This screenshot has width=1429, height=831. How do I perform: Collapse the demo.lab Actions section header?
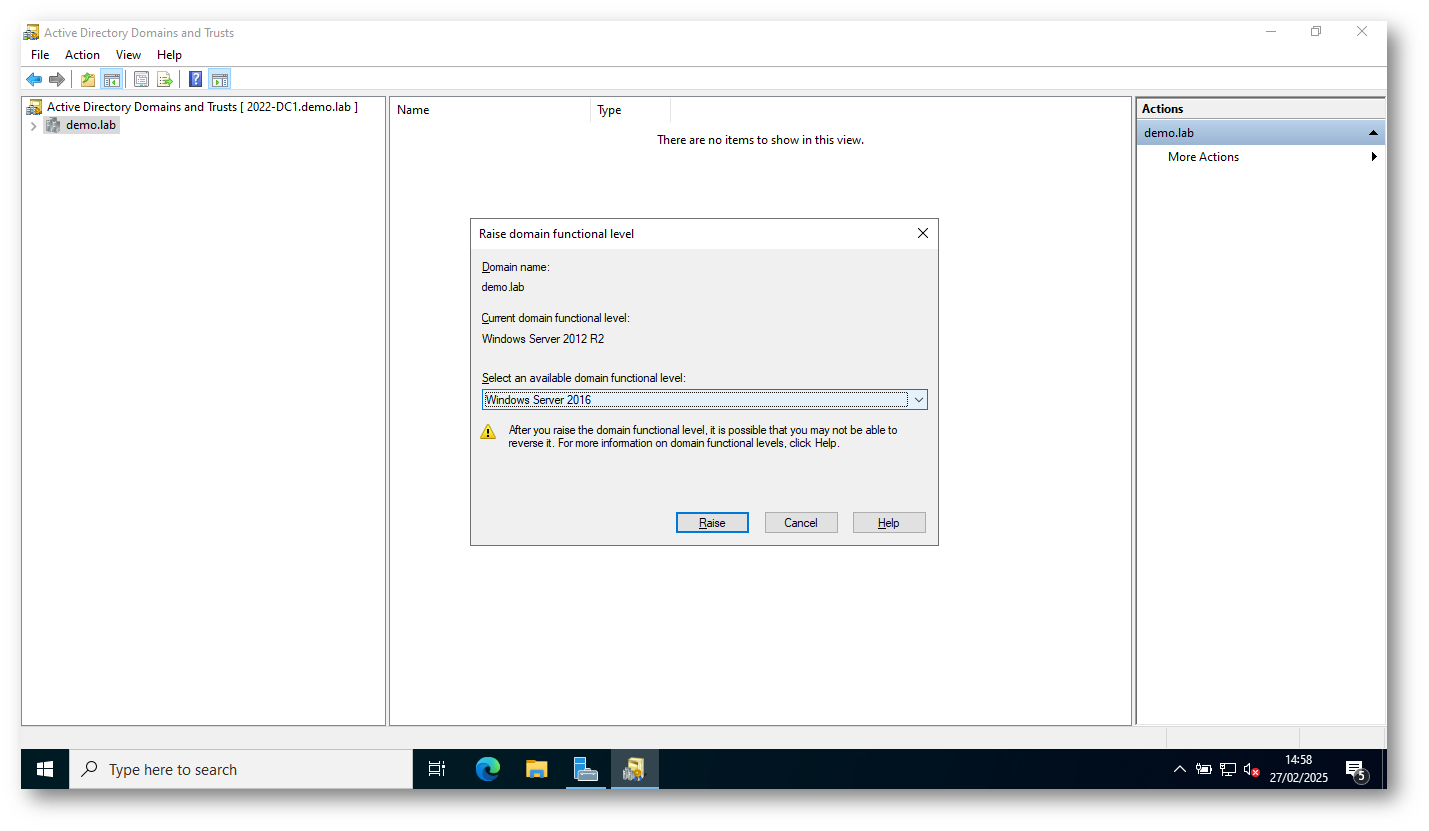(x=1373, y=133)
